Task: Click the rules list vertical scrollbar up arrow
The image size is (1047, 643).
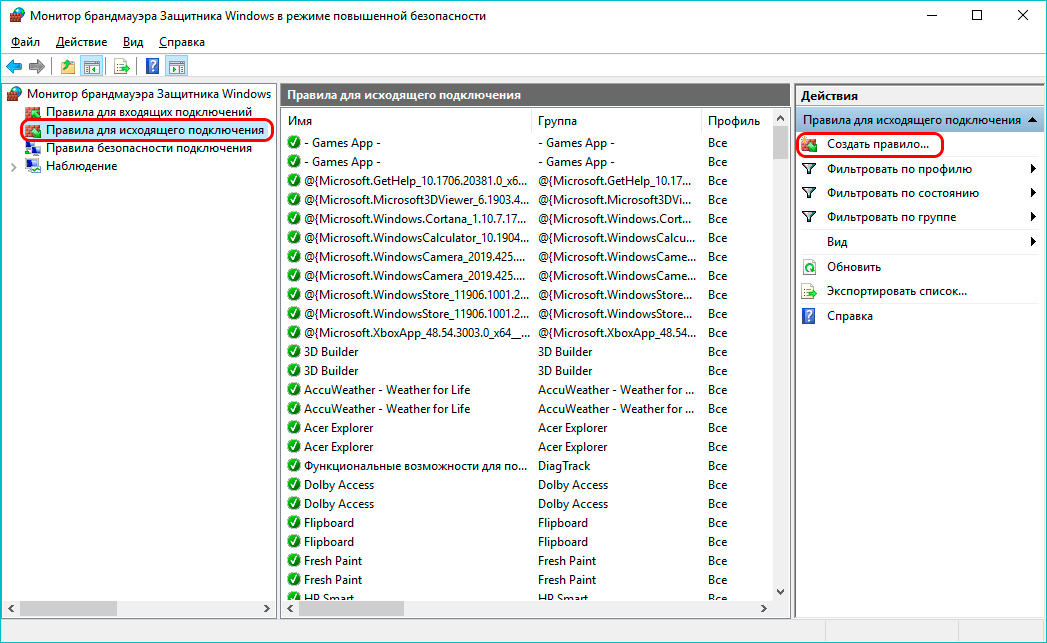Action: 780,118
